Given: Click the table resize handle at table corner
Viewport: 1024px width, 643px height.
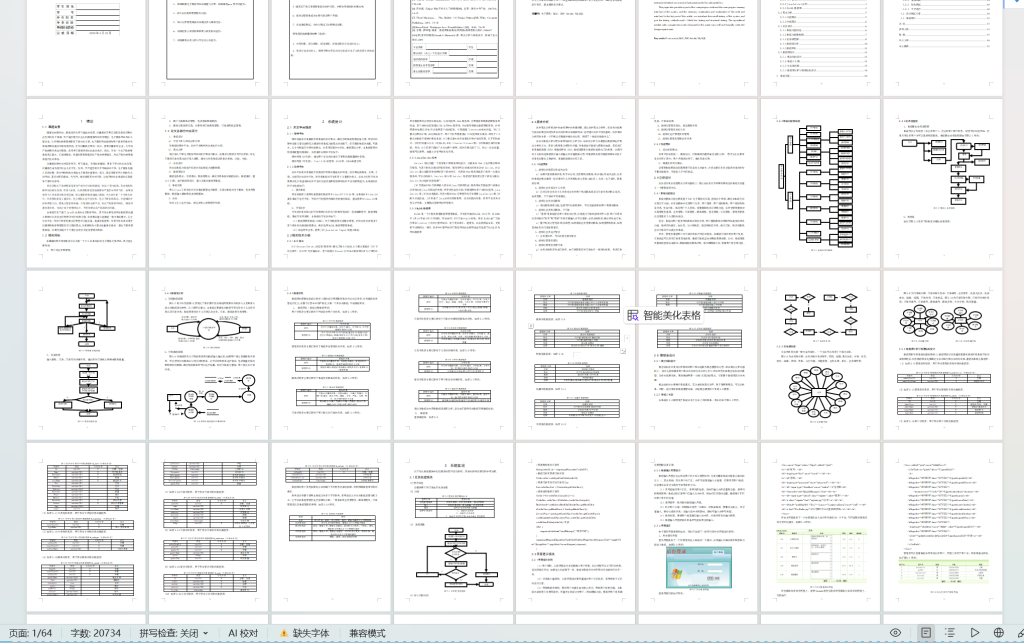Looking at the screenshot, I should pyautogui.click(x=623, y=351).
